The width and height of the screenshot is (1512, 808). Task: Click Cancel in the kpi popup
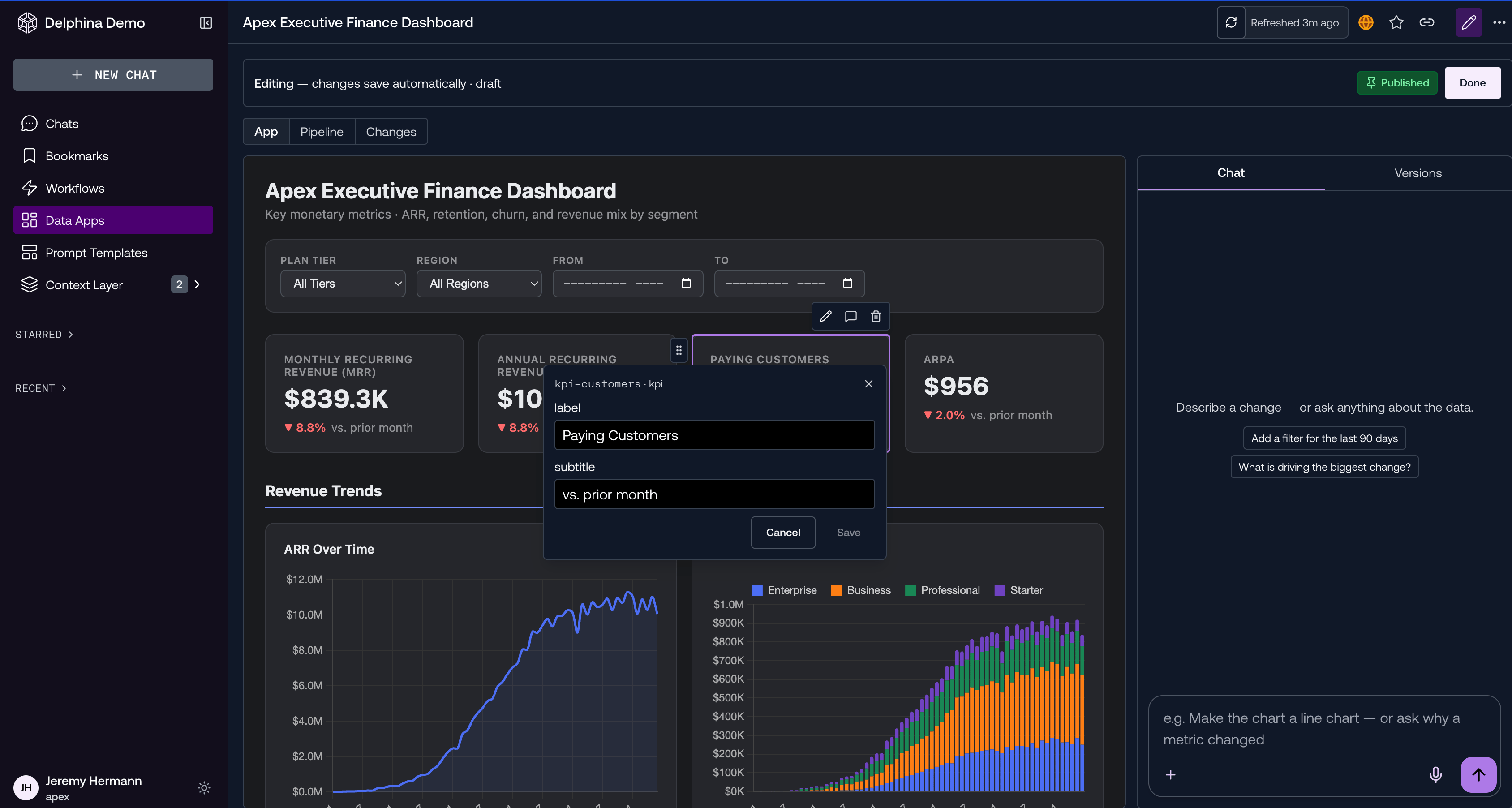(783, 532)
